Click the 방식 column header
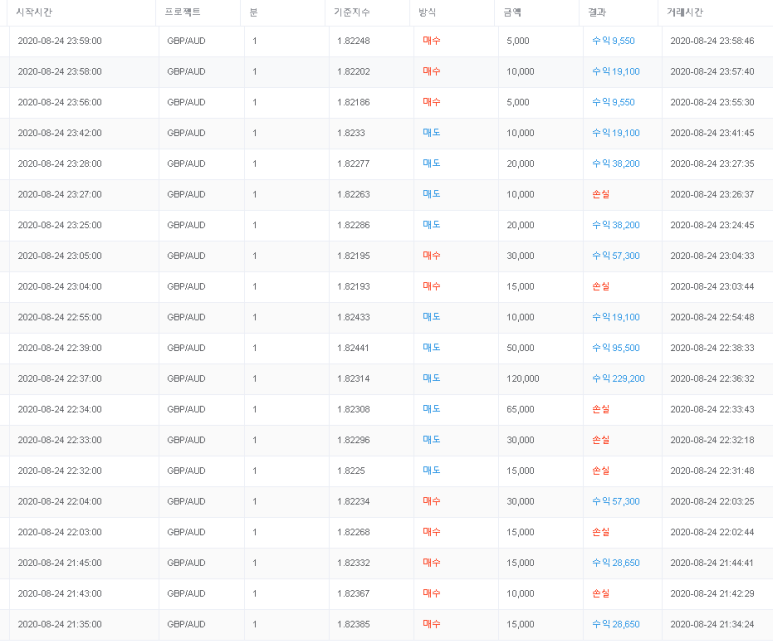773x644 pixels. (x=427, y=12)
